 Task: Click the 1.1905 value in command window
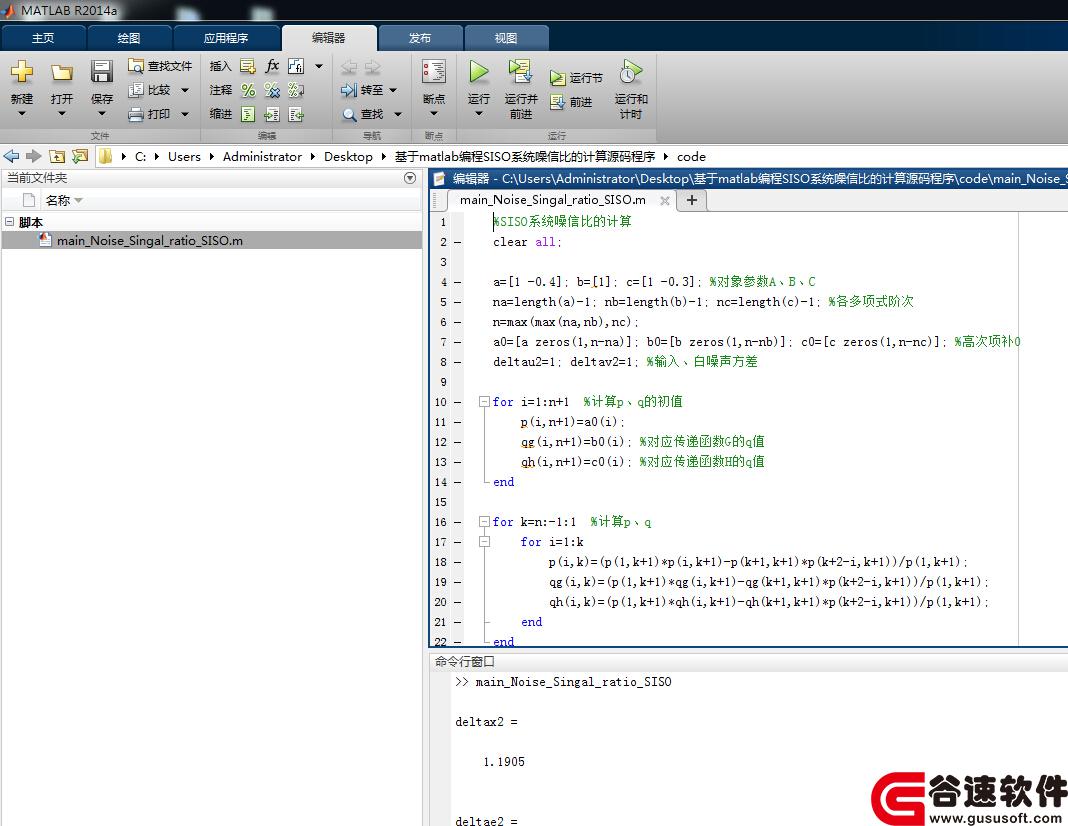504,762
